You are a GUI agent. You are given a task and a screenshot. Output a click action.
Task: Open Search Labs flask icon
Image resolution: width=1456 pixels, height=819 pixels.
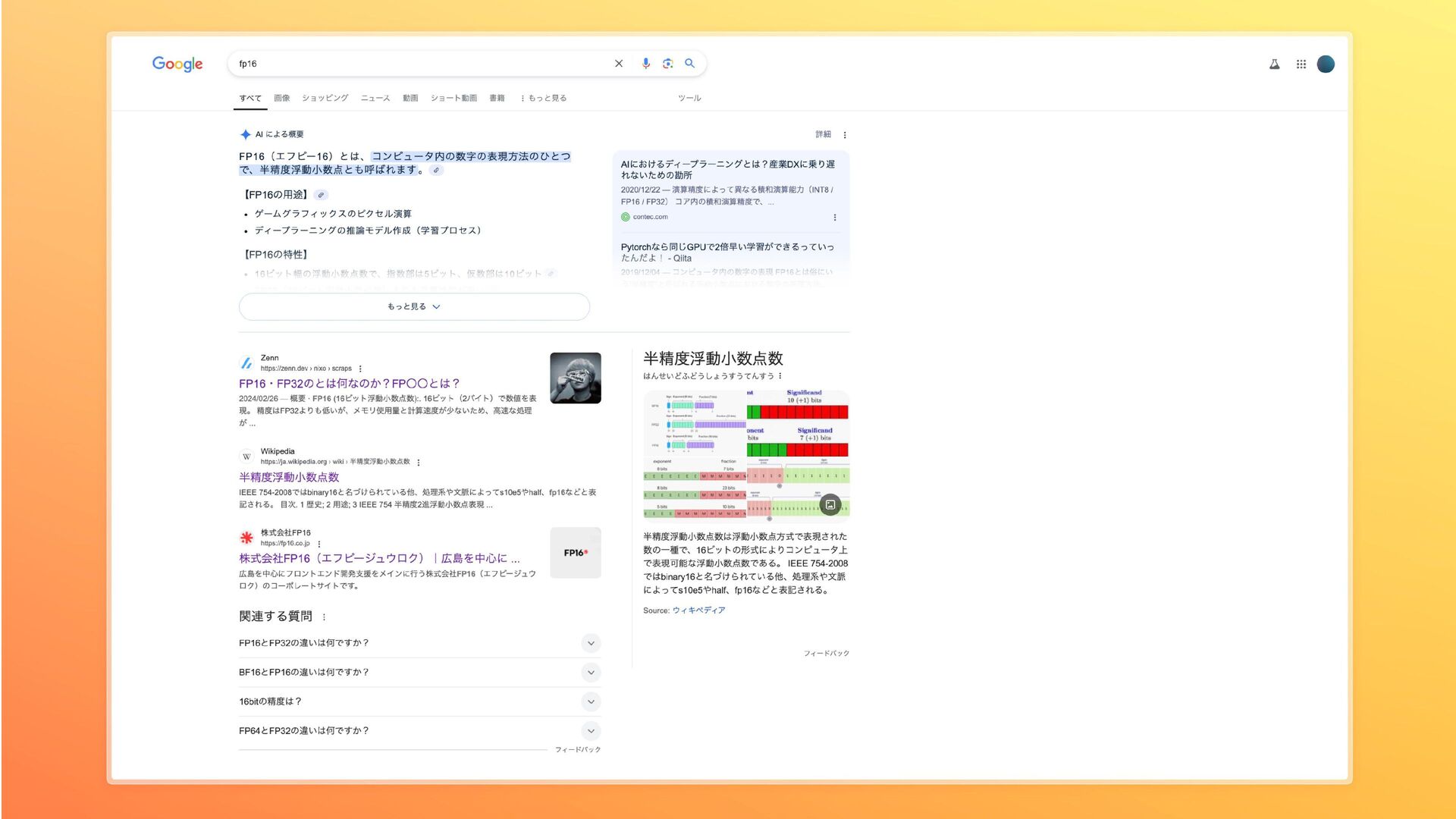(1275, 64)
